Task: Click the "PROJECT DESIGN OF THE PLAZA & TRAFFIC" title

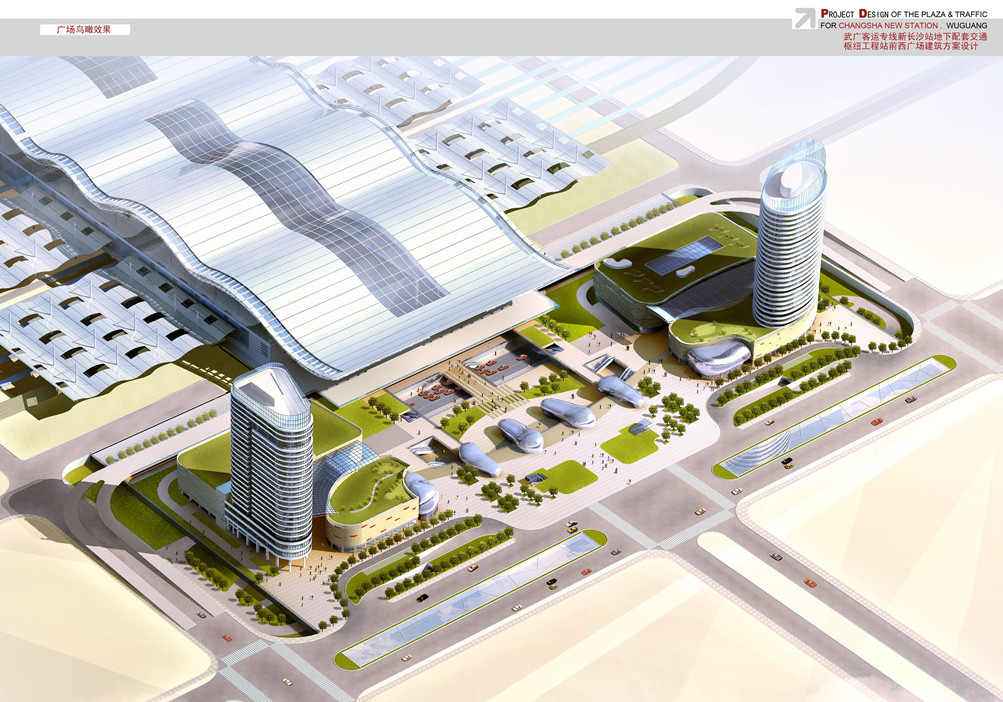Action: 904,13
